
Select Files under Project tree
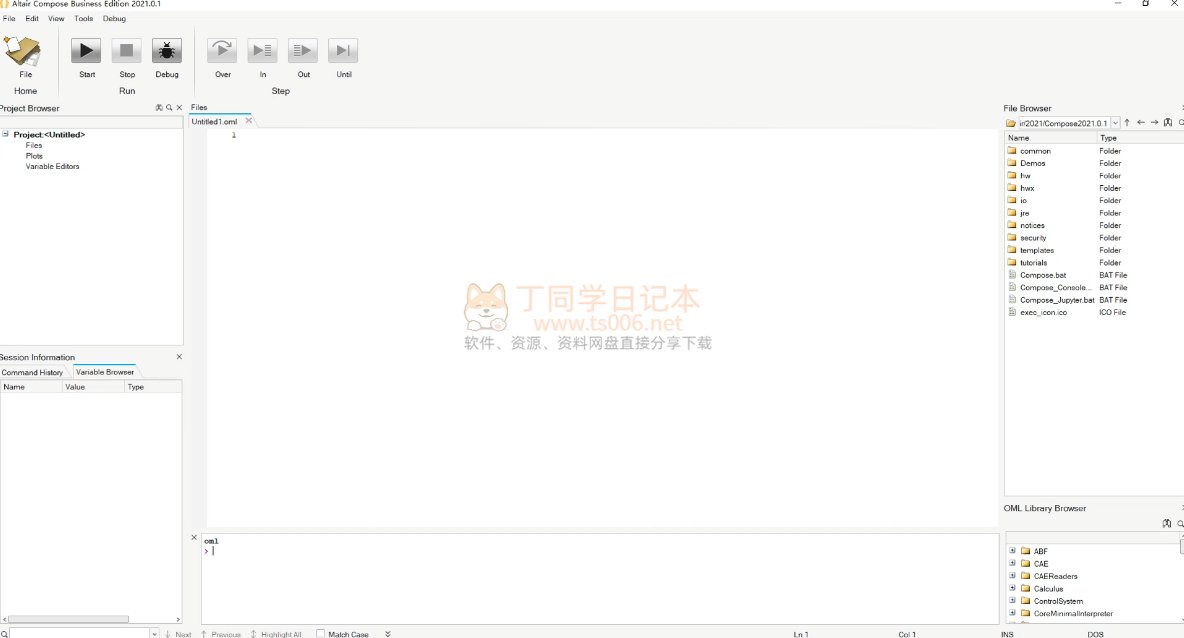[x=34, y=145]
